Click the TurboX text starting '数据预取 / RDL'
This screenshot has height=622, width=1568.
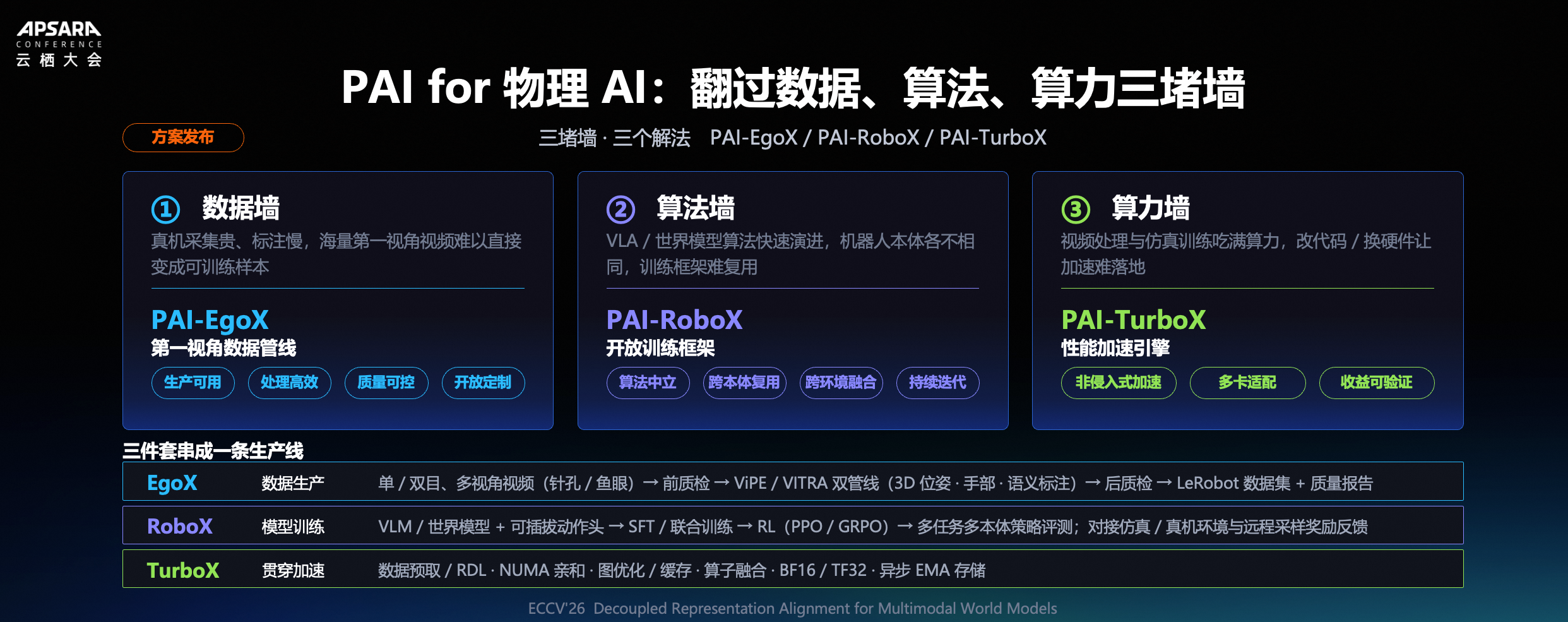tap(682, 570)
